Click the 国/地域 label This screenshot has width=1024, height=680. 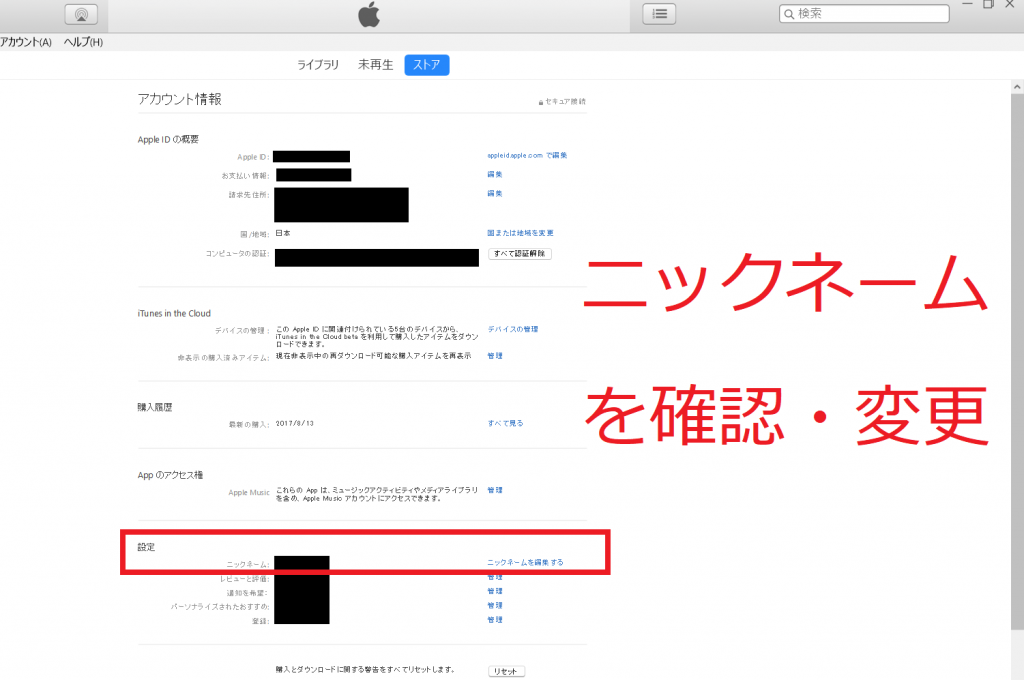255,235
